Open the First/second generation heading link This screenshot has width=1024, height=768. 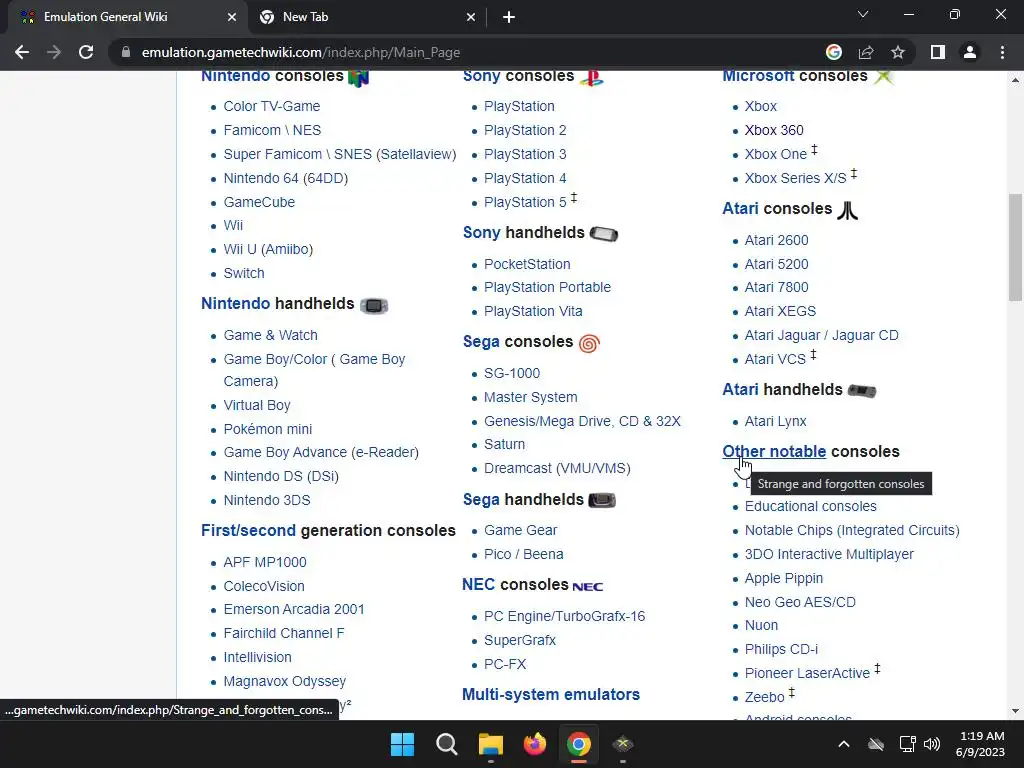pos(248,530)
